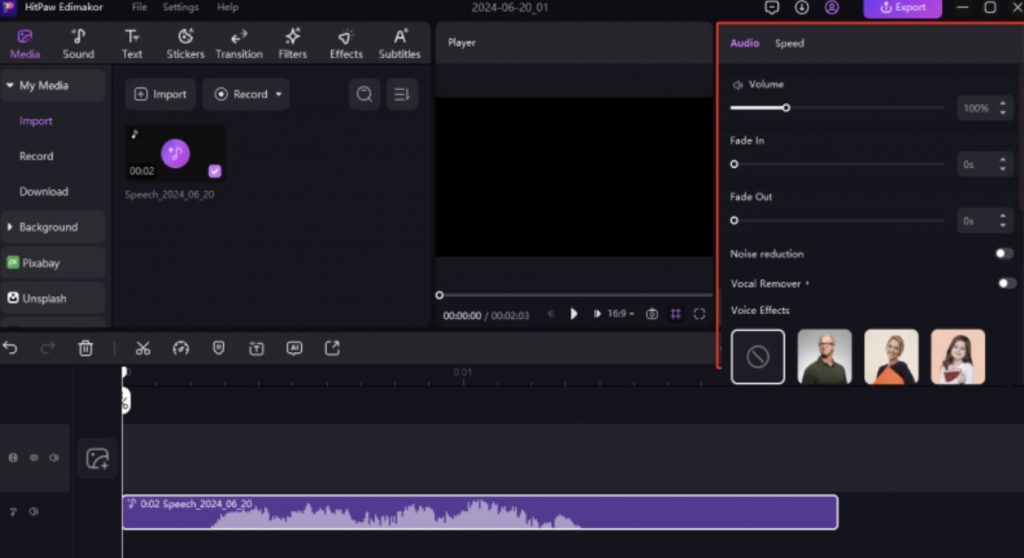Viewport: 1024px width, 558px height.
Task: Click the trash delete icon in timeline toolbar
Action: click(x=86, y=348)
